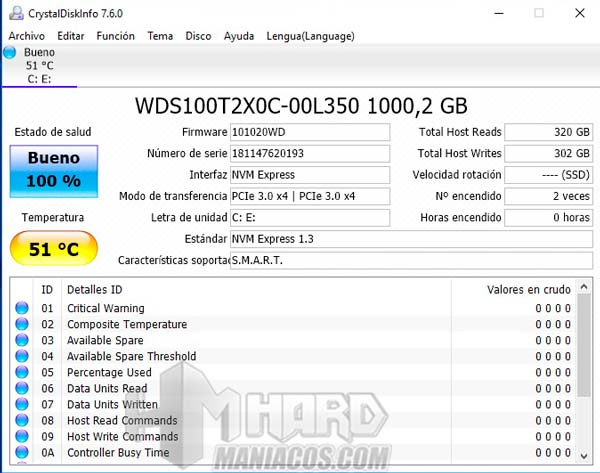The height and width of the screenshot is (473, 600).
Task: Click the SMART list vertical scrollbar thumb
Action: click(x=584, y=346)
